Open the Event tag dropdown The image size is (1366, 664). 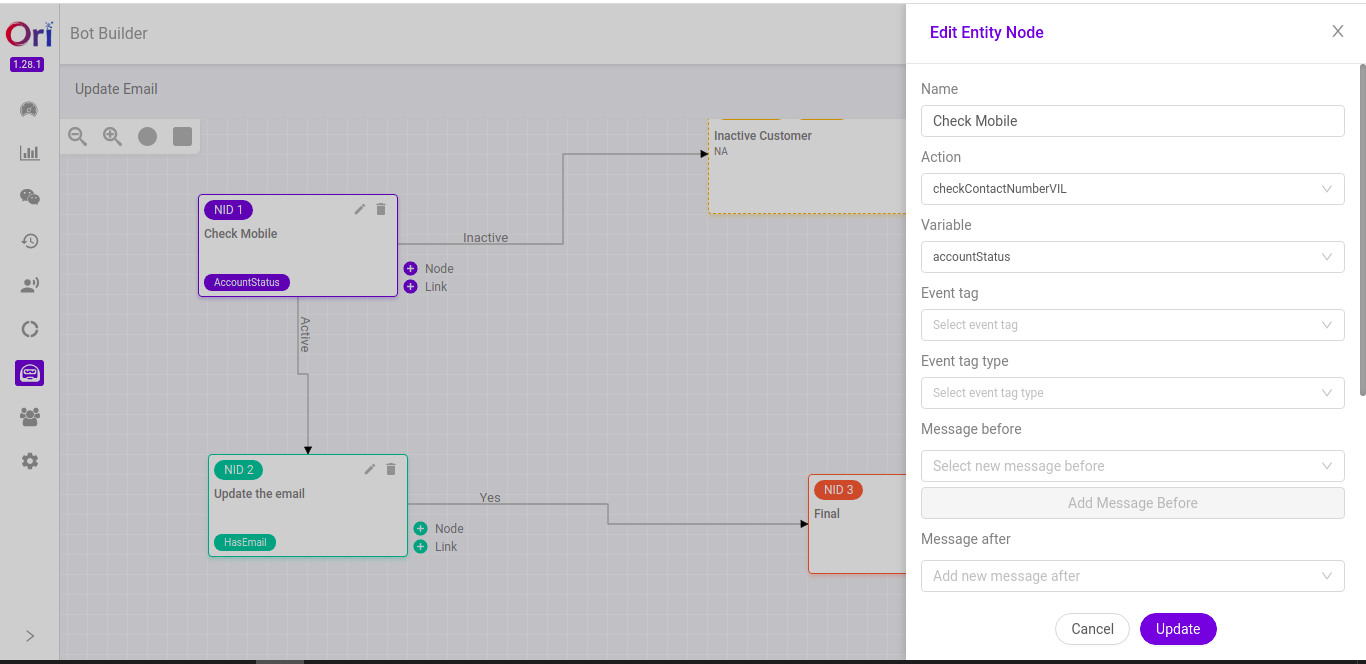coord(1132,325)
